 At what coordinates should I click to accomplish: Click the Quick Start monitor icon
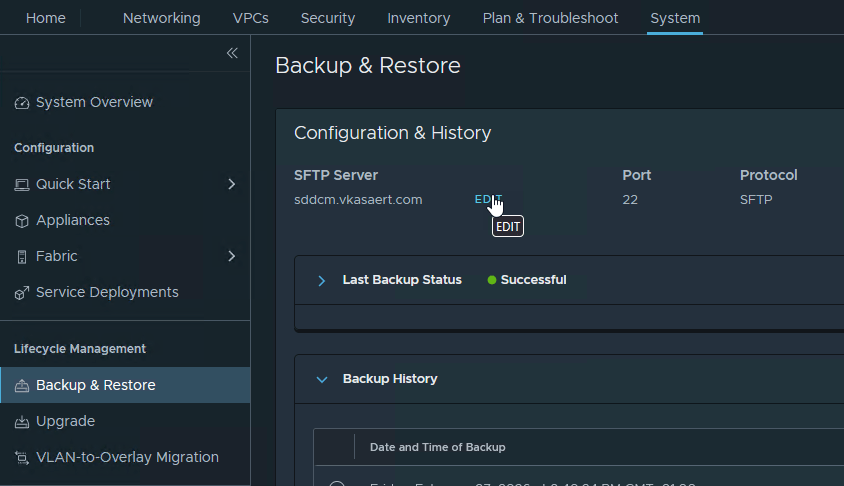click(x=22, y=185)
